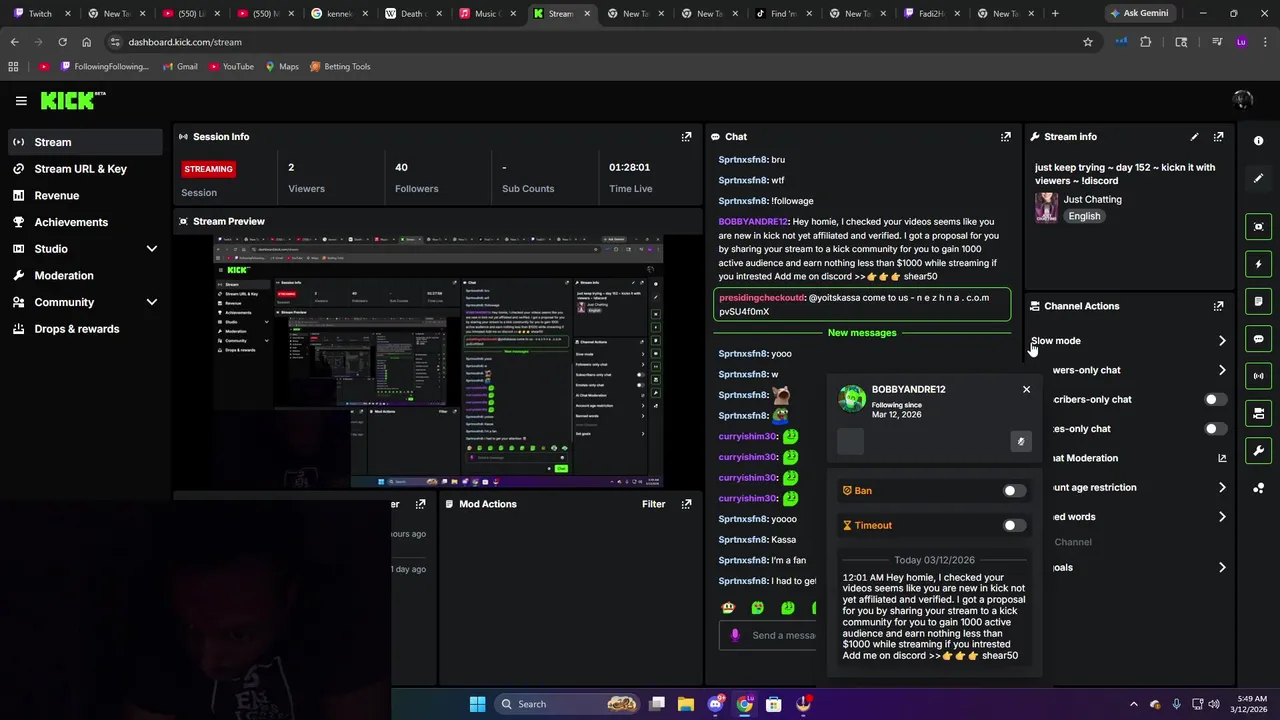Click username presidingcheckoutd in chat
Screen dimensions: 1280x720
click(x=761, y=298)
